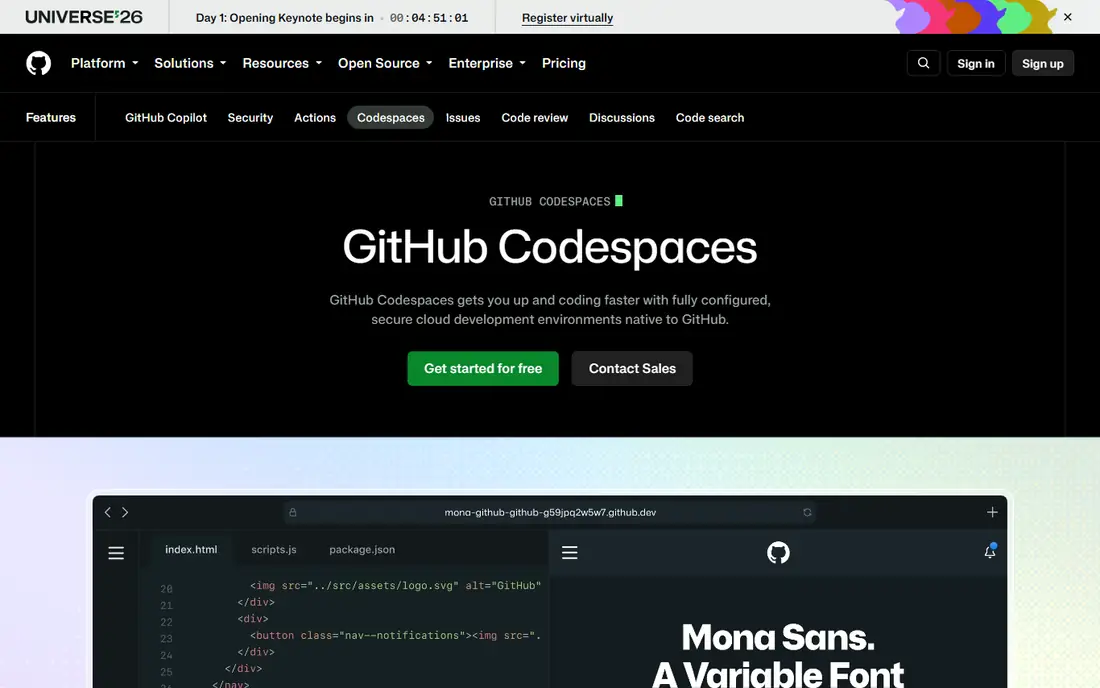Click code line 23 nav--notifications button
Screen dimensions: 1100x688
395,635
